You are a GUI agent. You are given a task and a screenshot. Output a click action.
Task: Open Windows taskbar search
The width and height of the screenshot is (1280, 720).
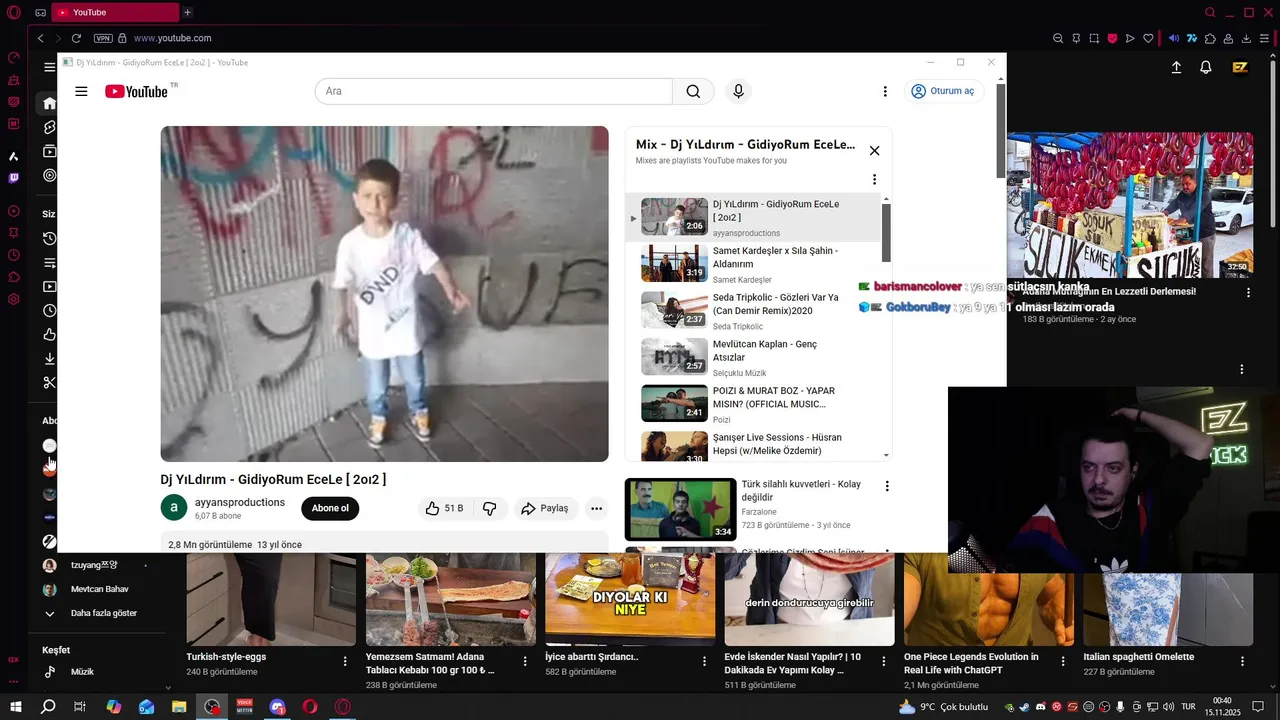[x=48, y=706]
